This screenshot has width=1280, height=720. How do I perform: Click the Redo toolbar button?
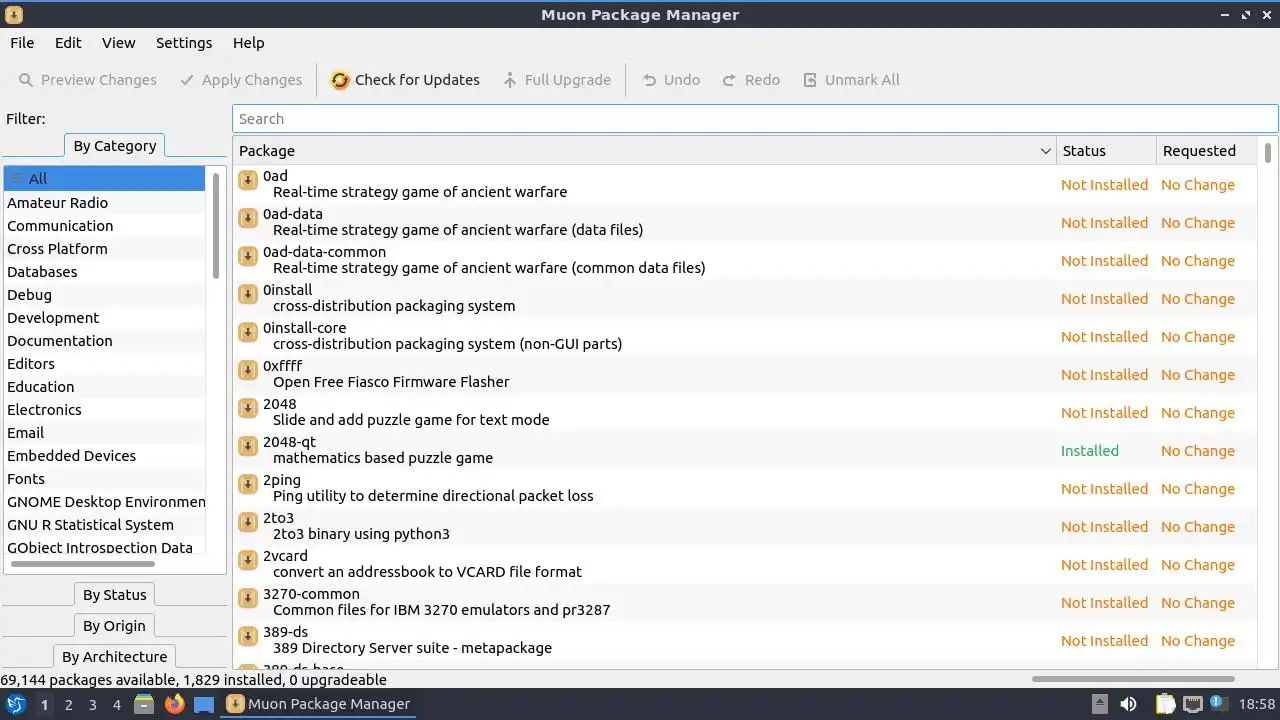pyautogui.click(x=751, y=80)
